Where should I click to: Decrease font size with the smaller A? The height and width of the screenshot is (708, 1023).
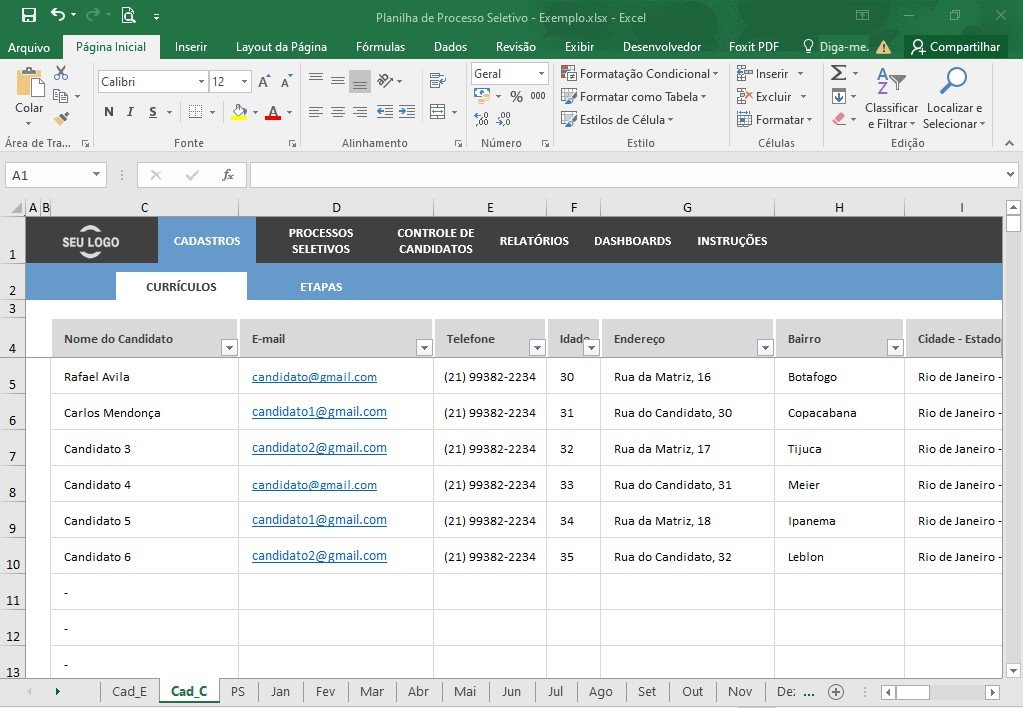pos(286,82)
